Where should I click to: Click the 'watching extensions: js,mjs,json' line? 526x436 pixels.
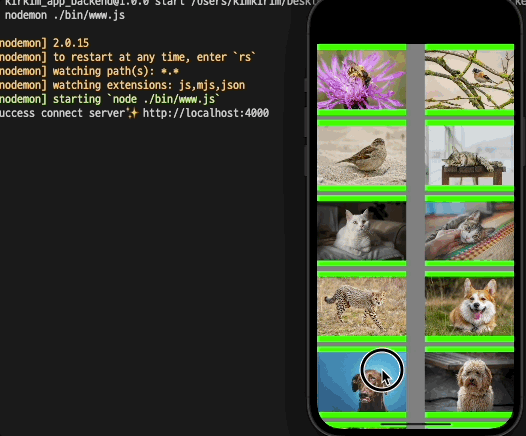(x=122, y=85)
